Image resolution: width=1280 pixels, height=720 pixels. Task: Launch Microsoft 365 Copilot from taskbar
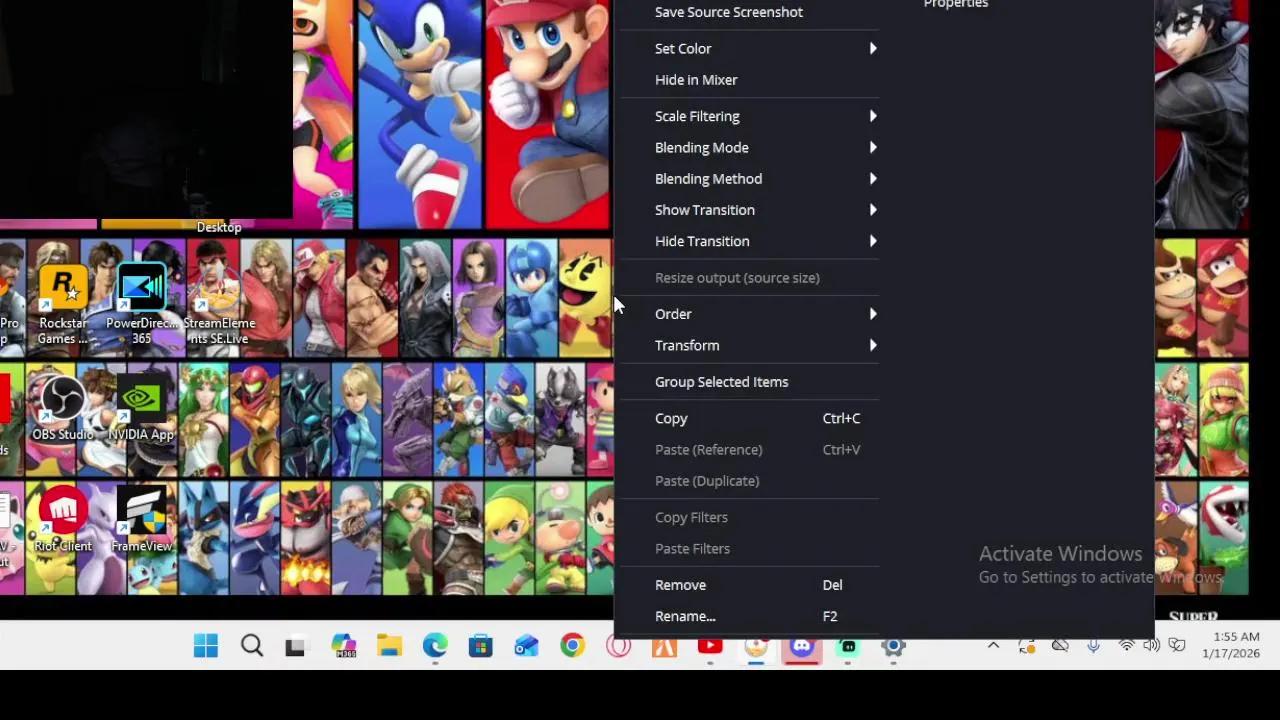[343, 647]
